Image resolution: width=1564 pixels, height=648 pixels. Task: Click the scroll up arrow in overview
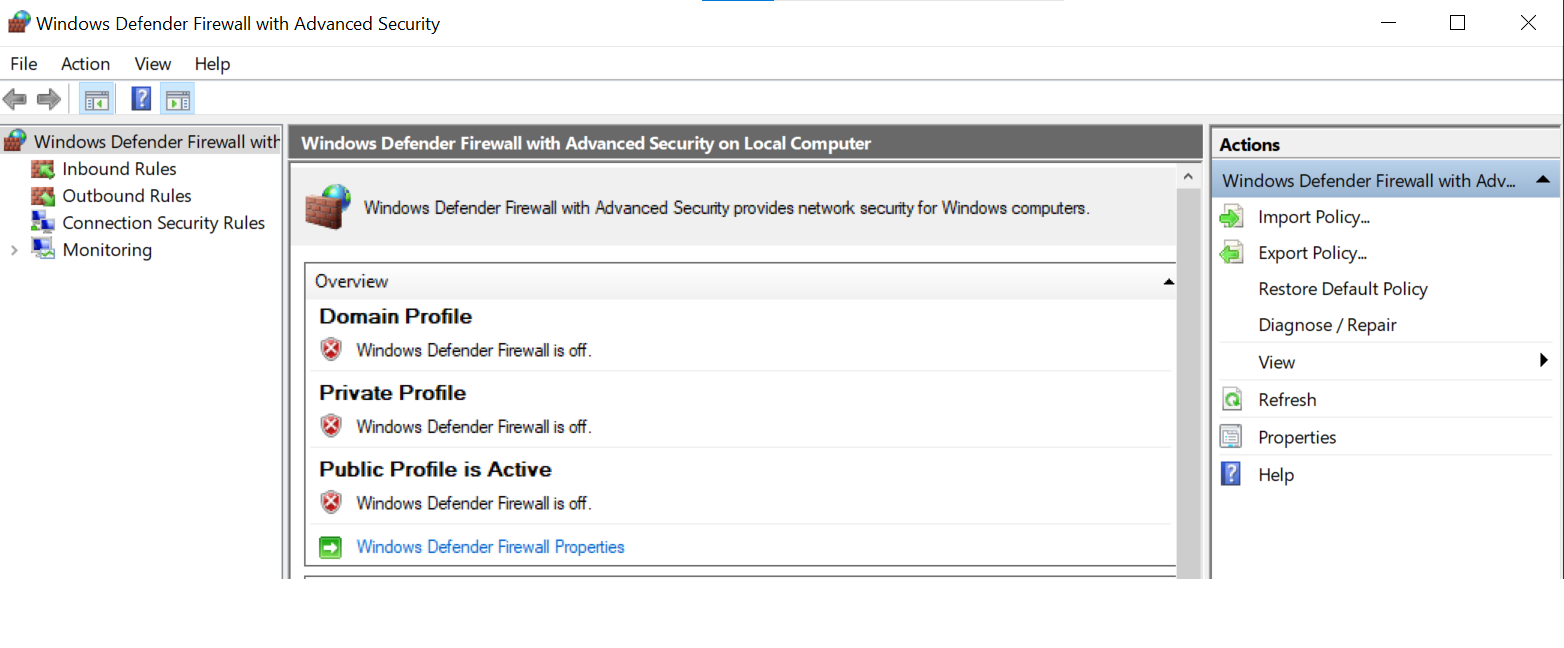[1188, 177]
